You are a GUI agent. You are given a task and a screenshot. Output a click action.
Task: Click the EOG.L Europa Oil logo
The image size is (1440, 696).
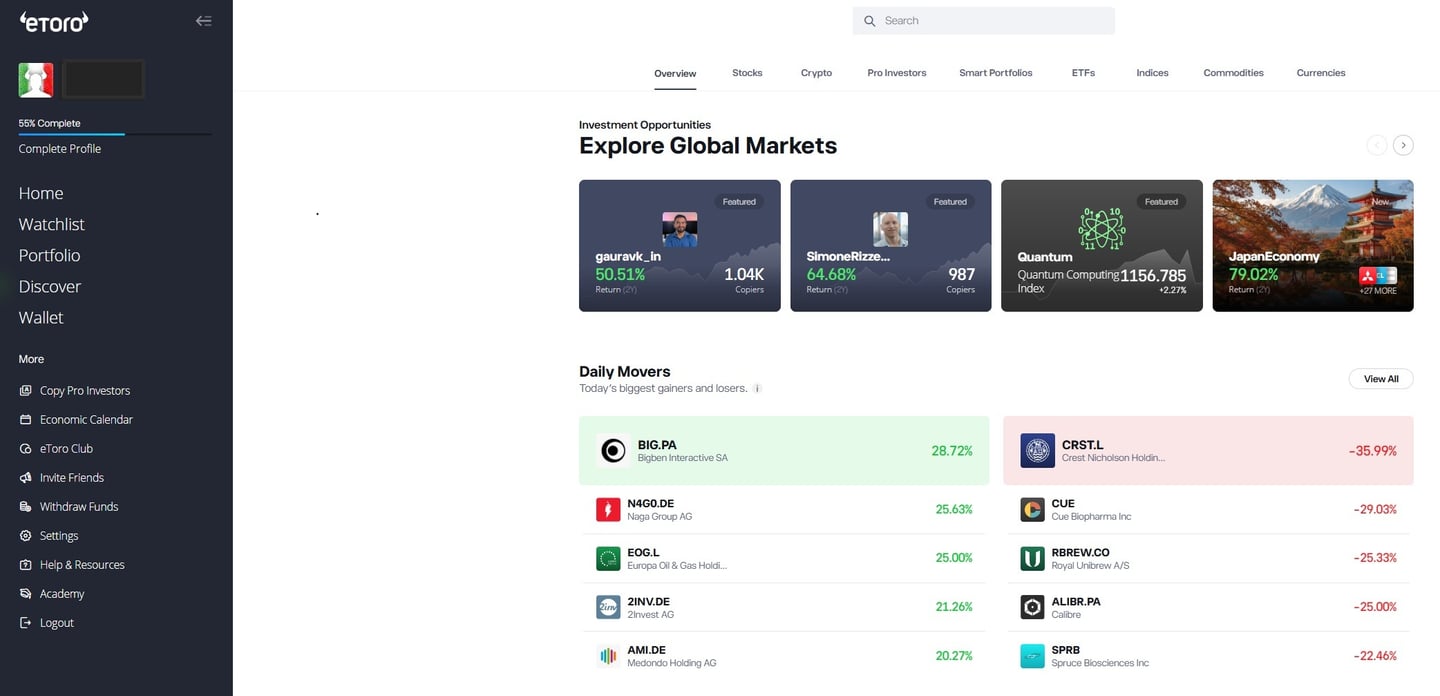click(x=608, y=558)
